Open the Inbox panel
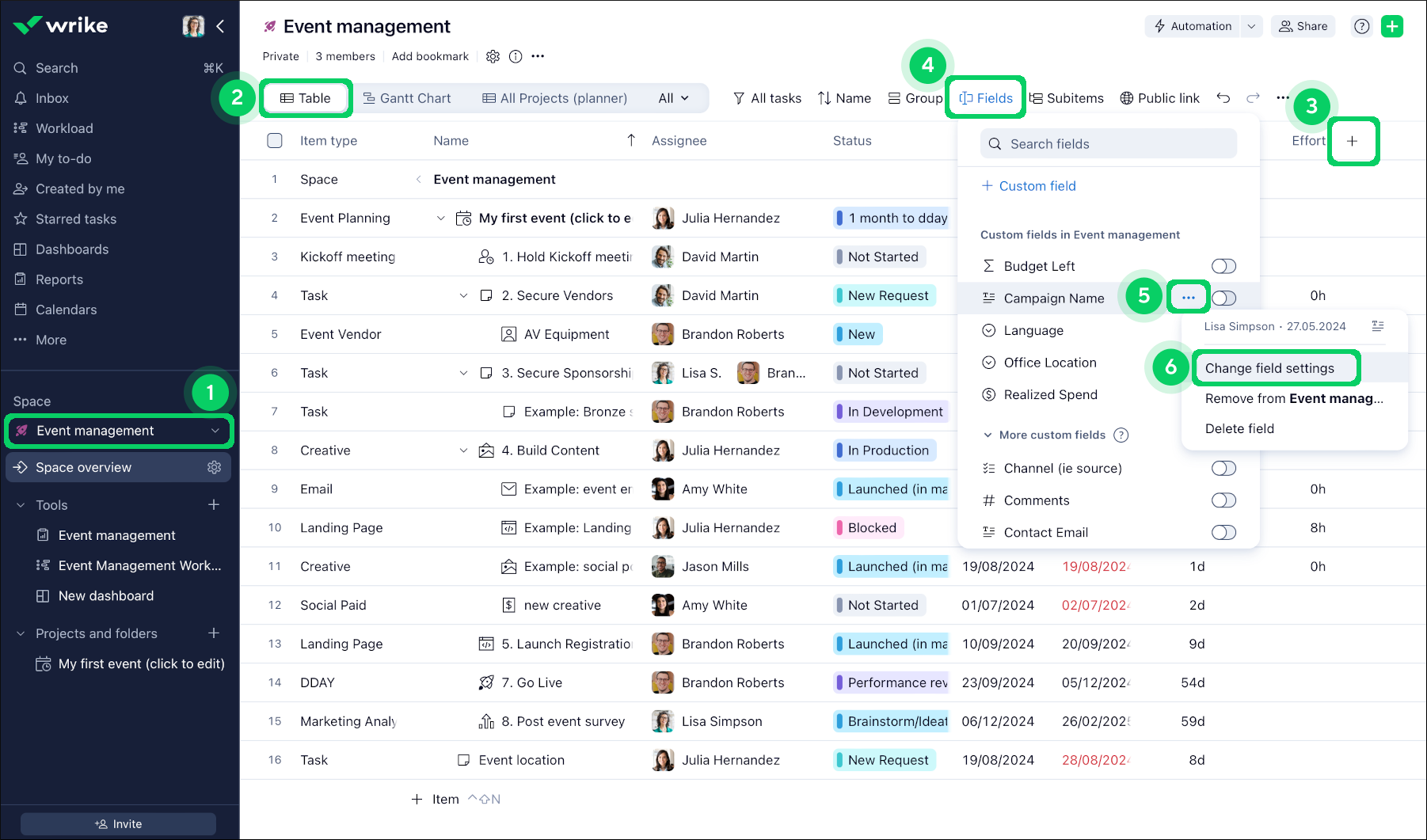 [x=51, y=98]
